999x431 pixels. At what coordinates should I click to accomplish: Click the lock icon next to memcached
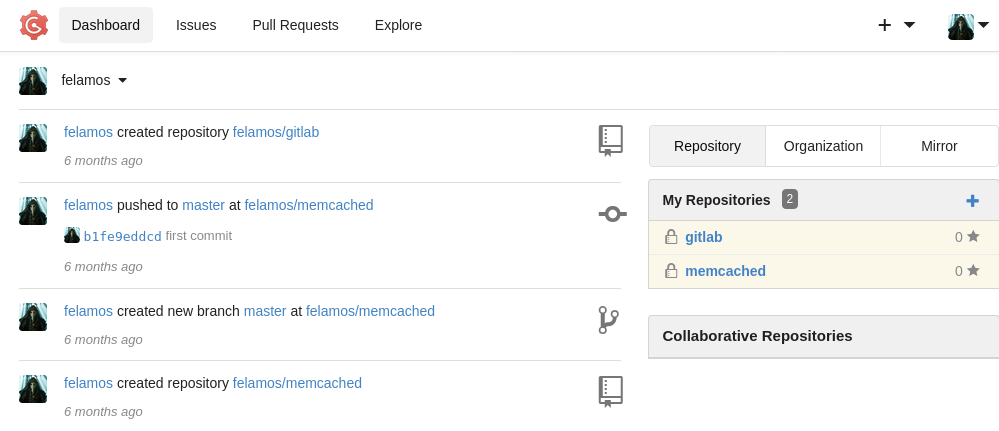pyautogui.click(x=671, y=271)
